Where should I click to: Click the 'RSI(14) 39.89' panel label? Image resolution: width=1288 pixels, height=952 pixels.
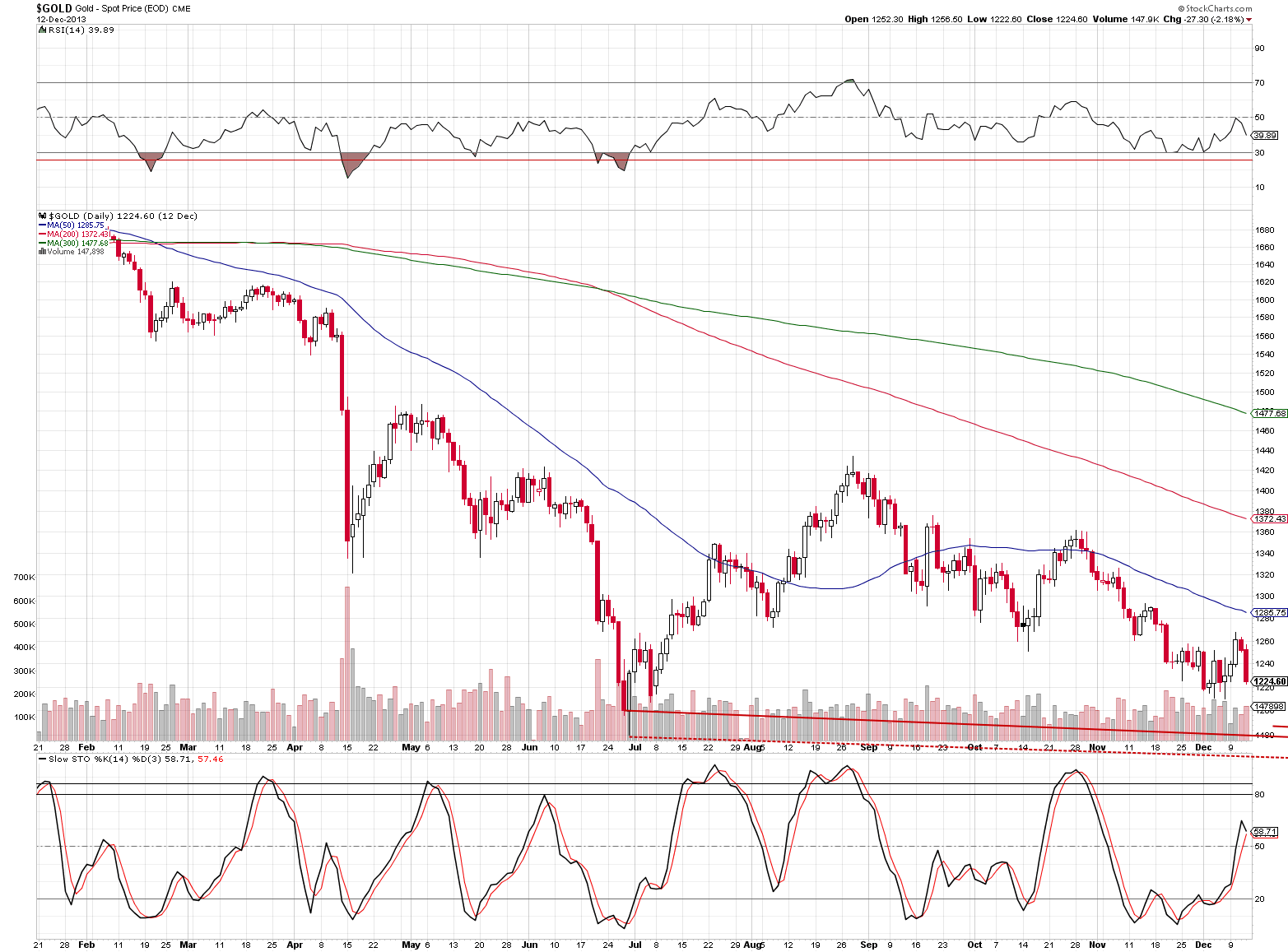click(81, 30)
